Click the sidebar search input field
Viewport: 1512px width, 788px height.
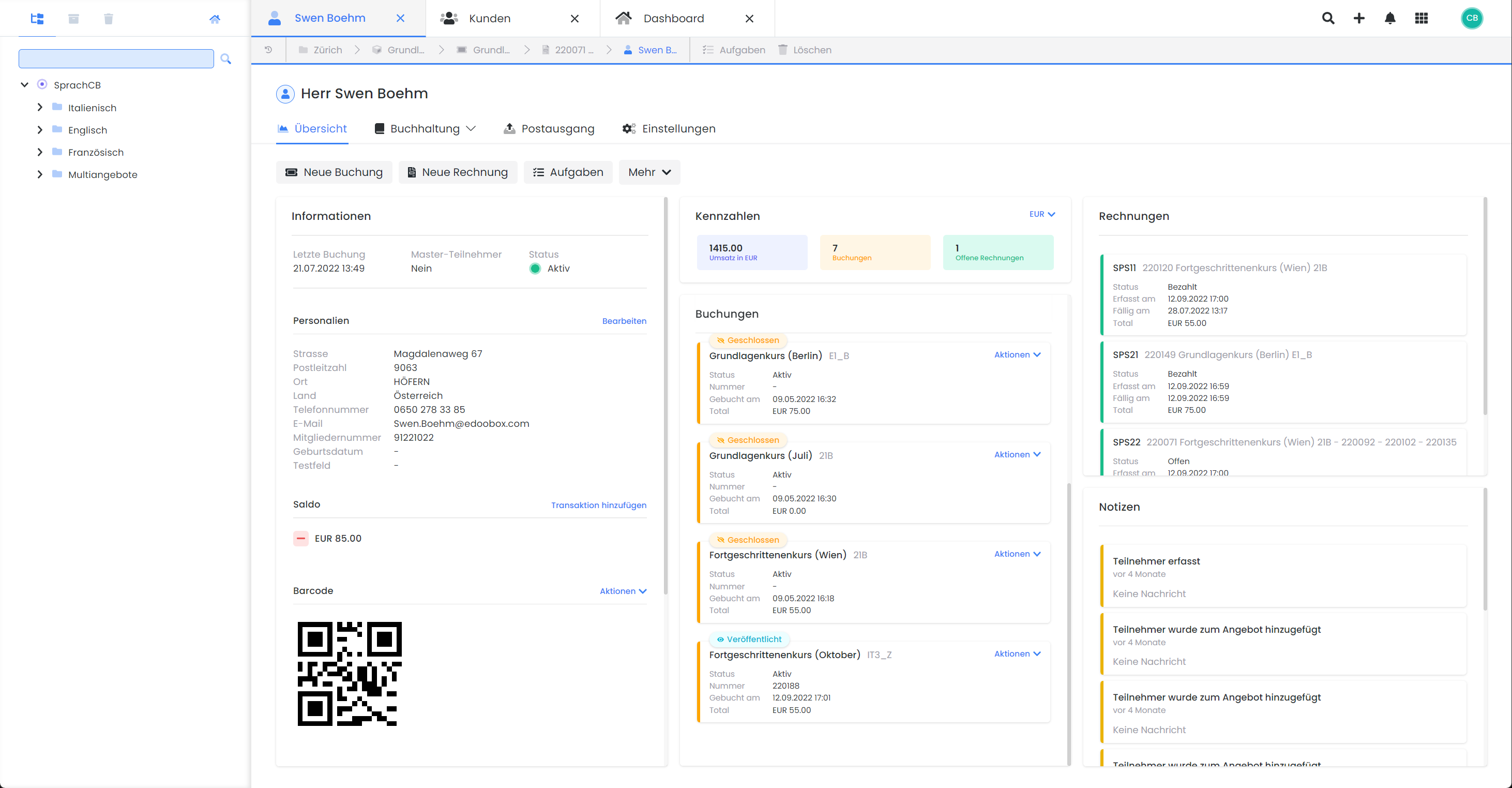click(x=116, y=58)
